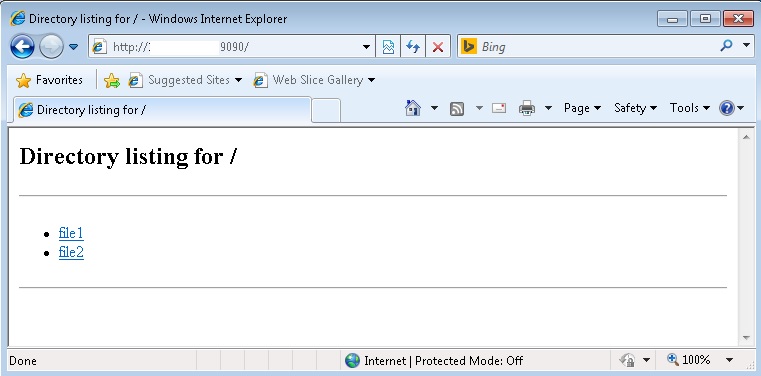Click the scrollbar down arrow
This screenshot has height=376, width=761.
pos(745,338)
